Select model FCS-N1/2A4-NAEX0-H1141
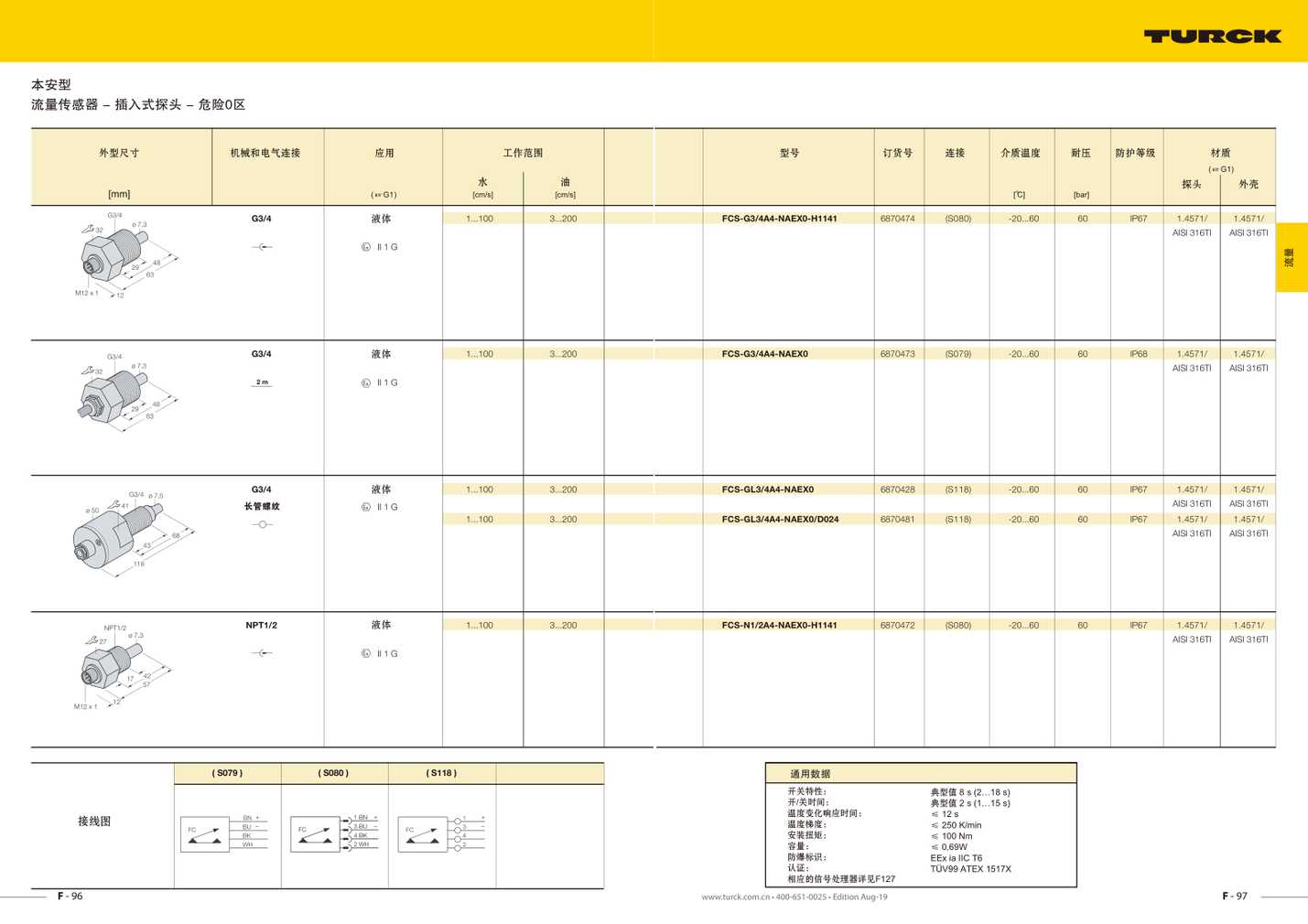The height and width of the screenshot is (924, 1308). 779,626
